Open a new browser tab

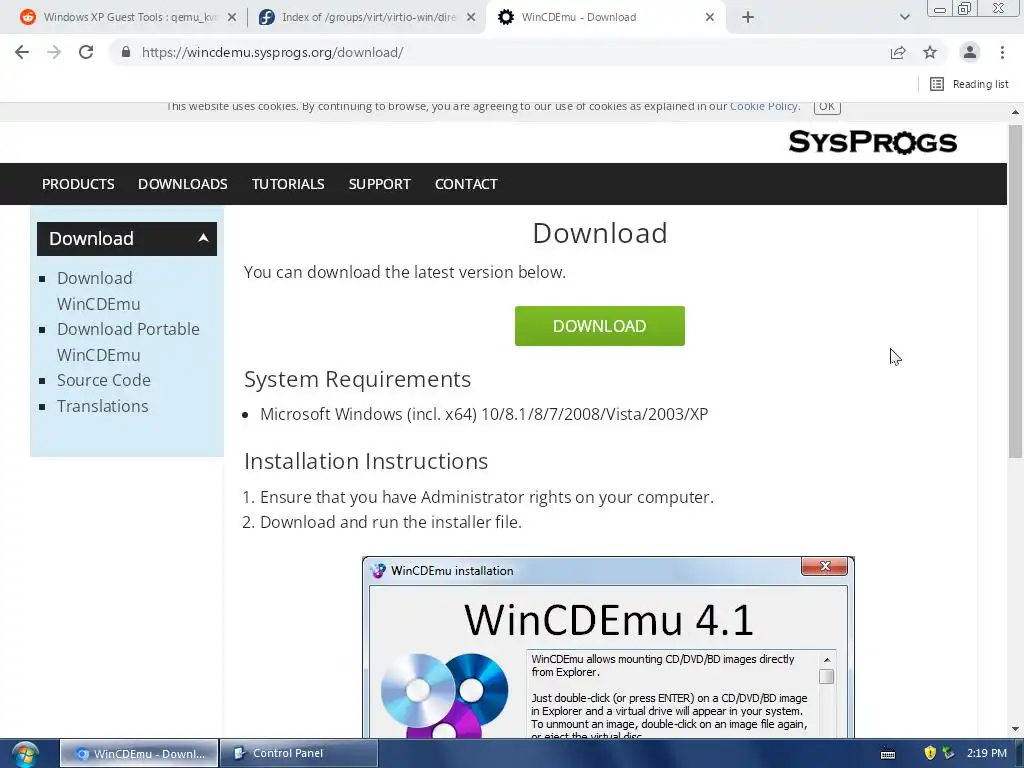click(748, 17)
